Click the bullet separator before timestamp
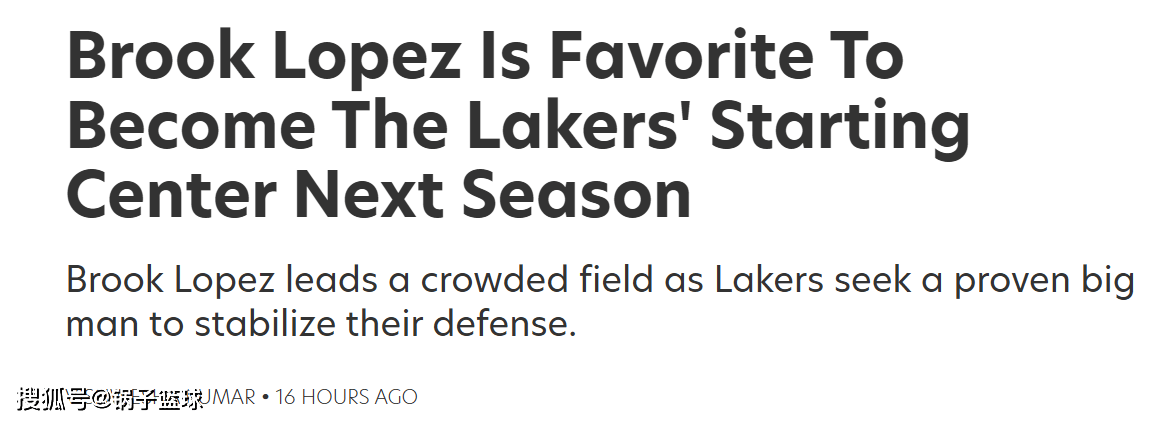This screenshot has height=424, width=1166. [x=265, y=397]
